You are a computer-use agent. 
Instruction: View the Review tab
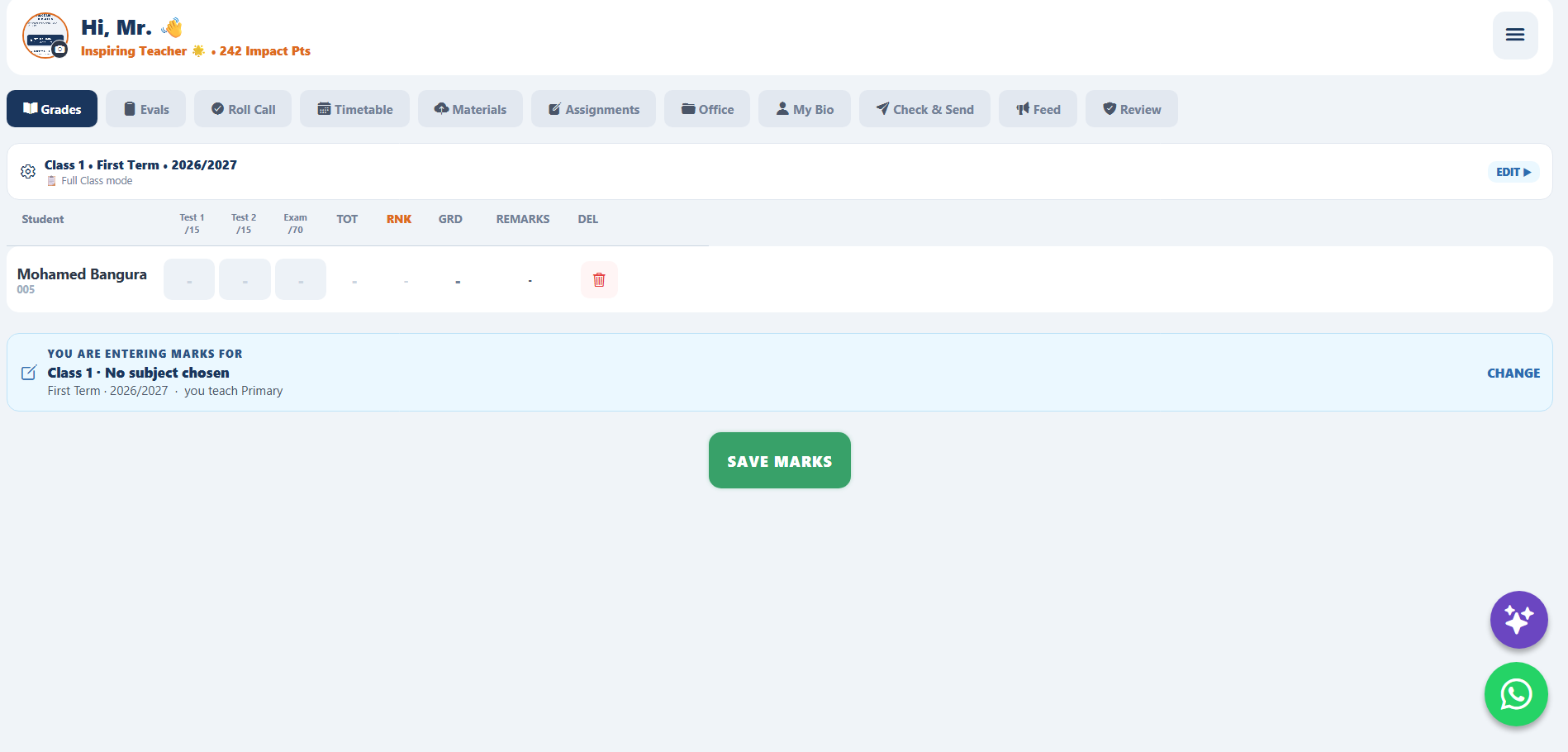[x=1132, y=109]
